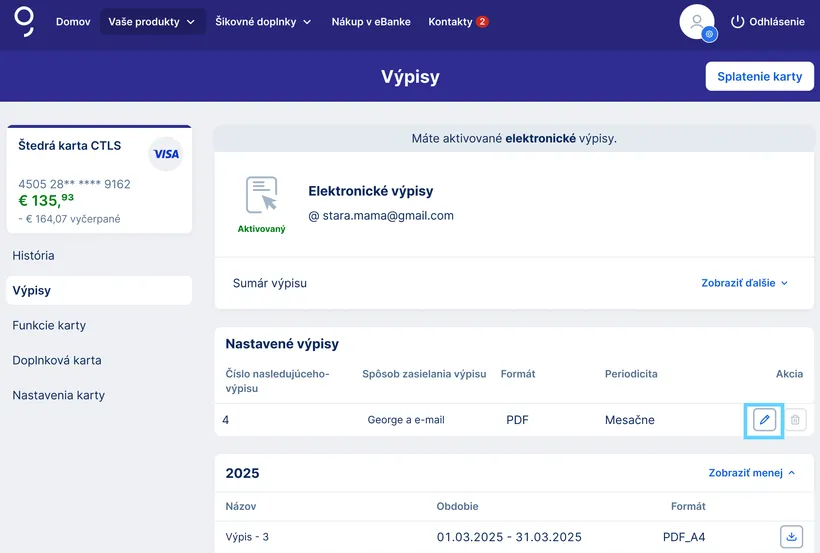Log out using the Odhlásenie text
The image size is (820, 553).
click(777, 22)
